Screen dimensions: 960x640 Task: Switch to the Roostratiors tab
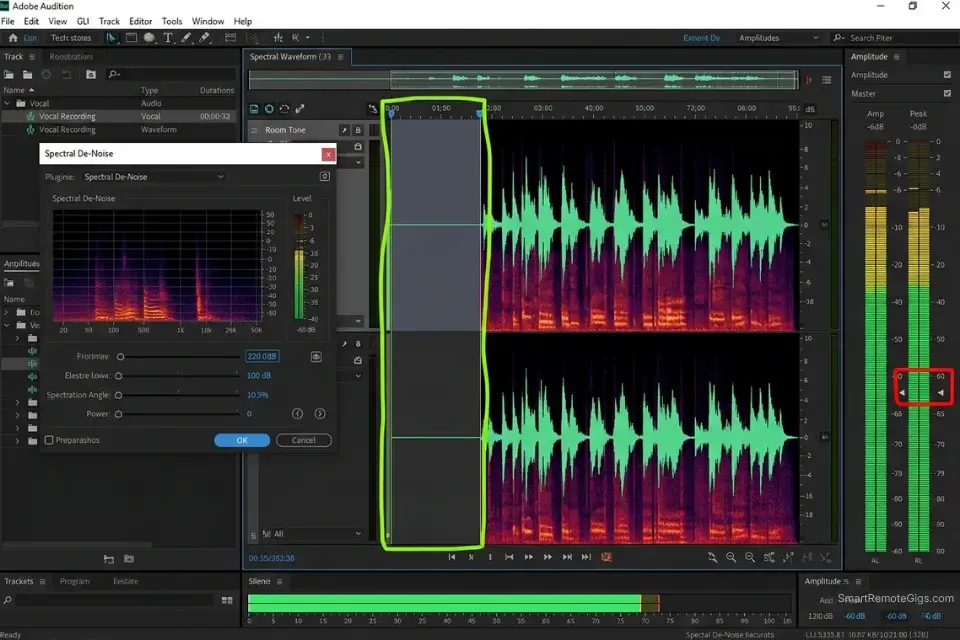pyautogui.click(x=71, y=57)
